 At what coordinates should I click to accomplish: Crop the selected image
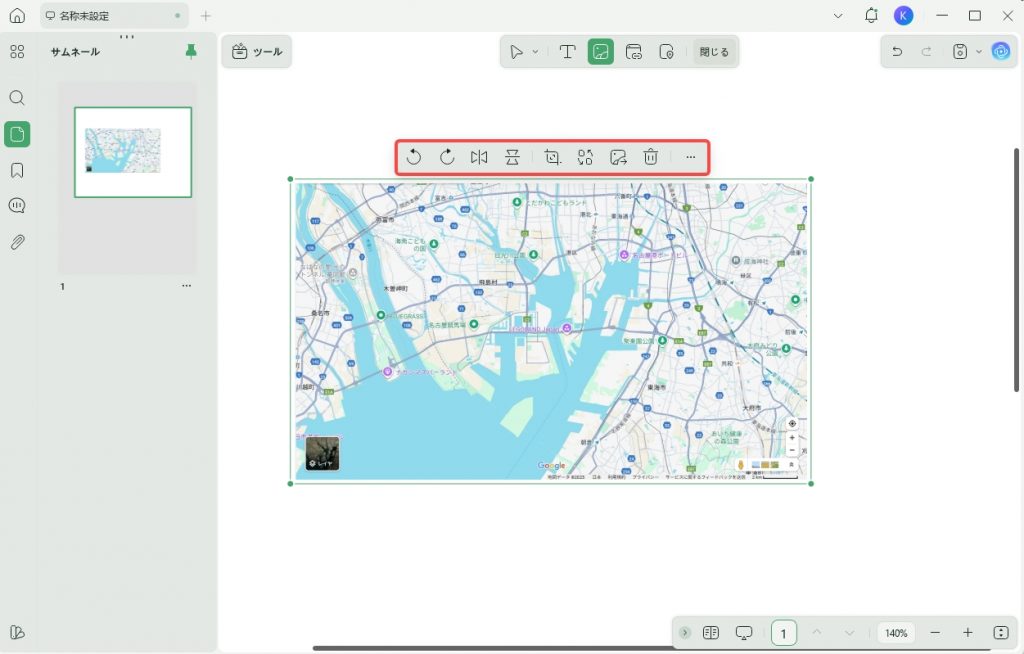[x=552, y=157]
